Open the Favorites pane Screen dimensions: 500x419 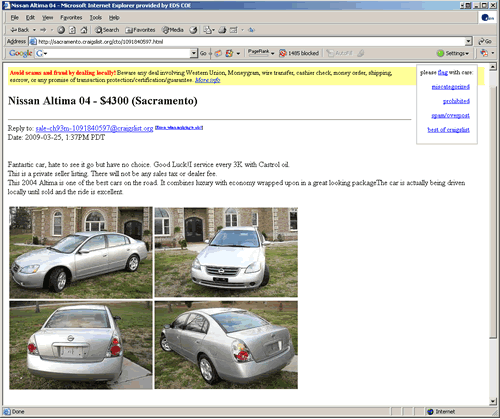[x=140, y=30]
